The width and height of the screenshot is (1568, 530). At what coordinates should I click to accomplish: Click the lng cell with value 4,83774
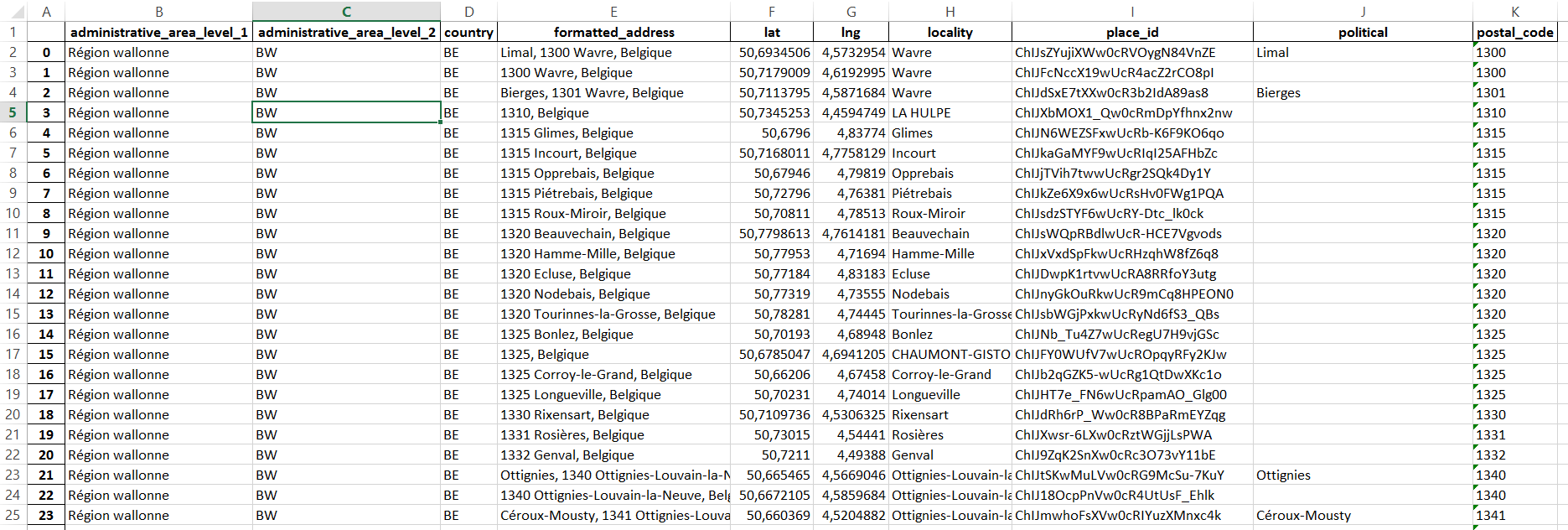click(x=851, y=132)
